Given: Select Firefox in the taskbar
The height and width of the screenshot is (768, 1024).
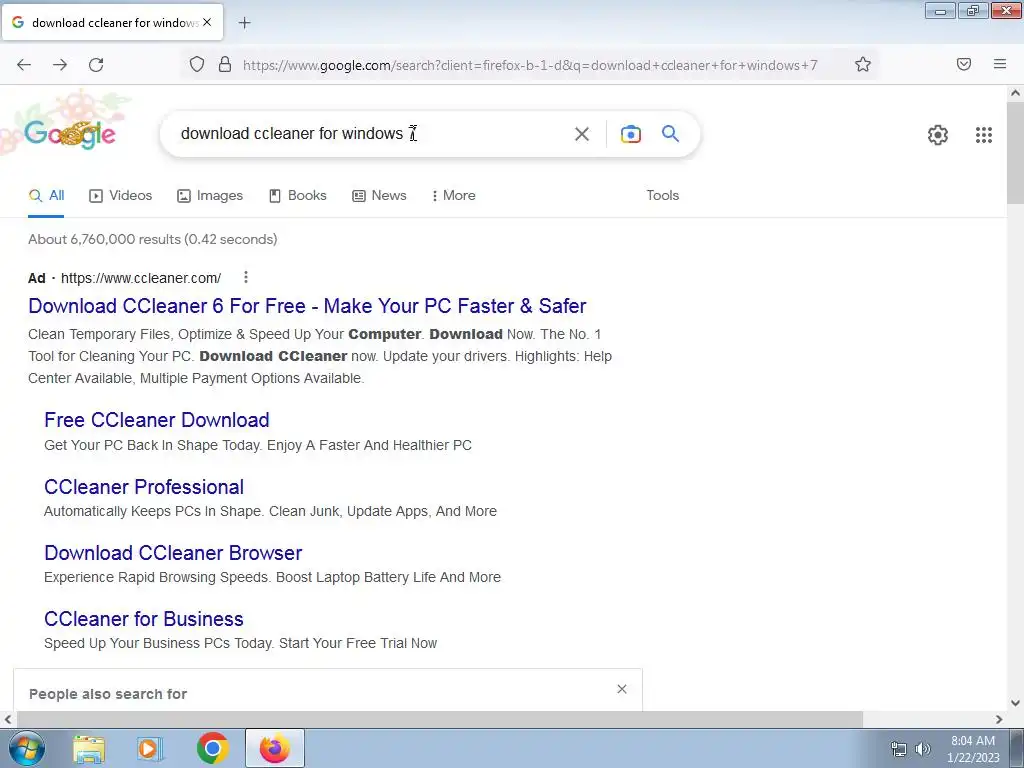Looking at the screenshot, I should pos(275,748).
